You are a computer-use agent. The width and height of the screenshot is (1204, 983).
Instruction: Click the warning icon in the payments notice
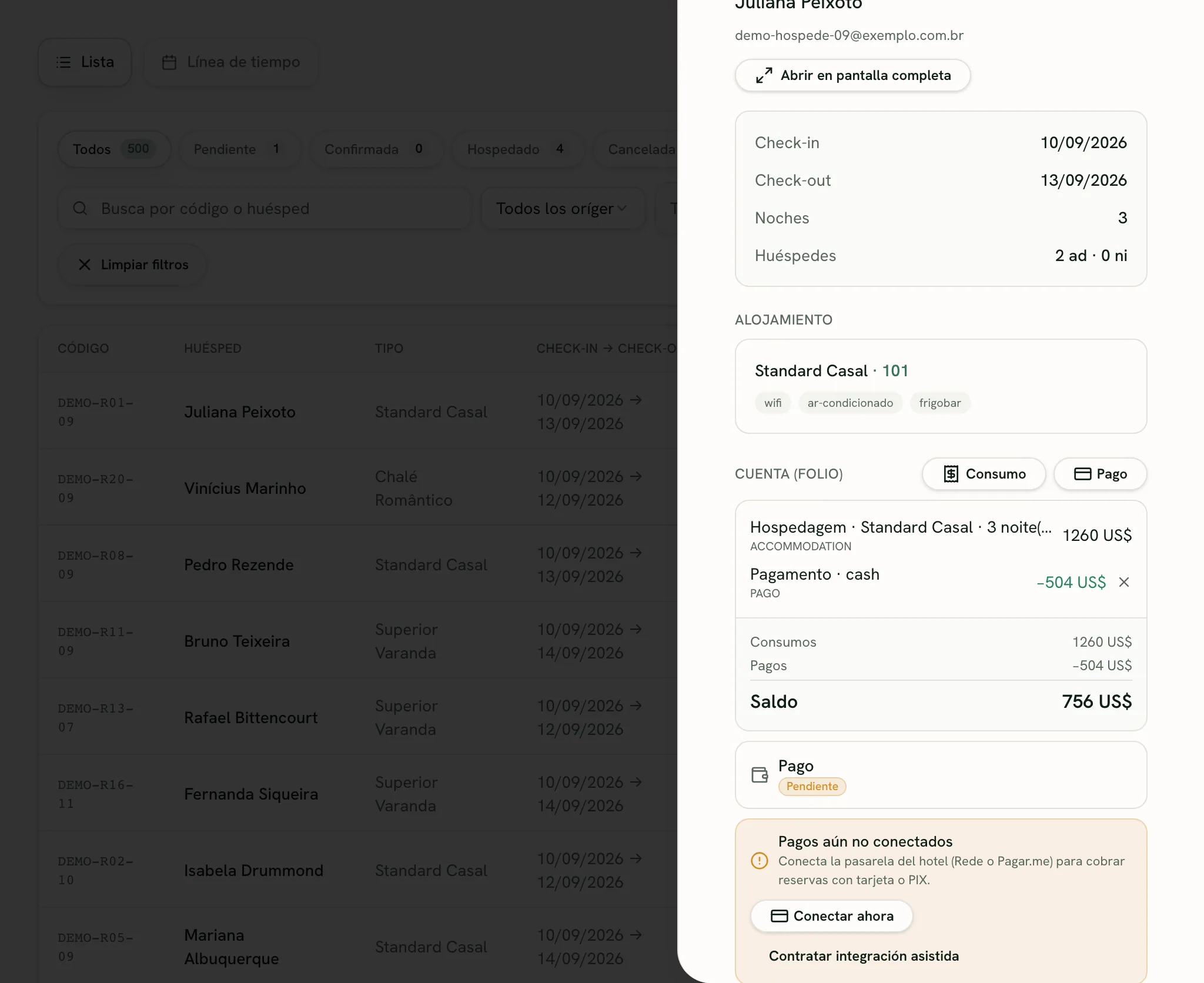tap(760, 861)
